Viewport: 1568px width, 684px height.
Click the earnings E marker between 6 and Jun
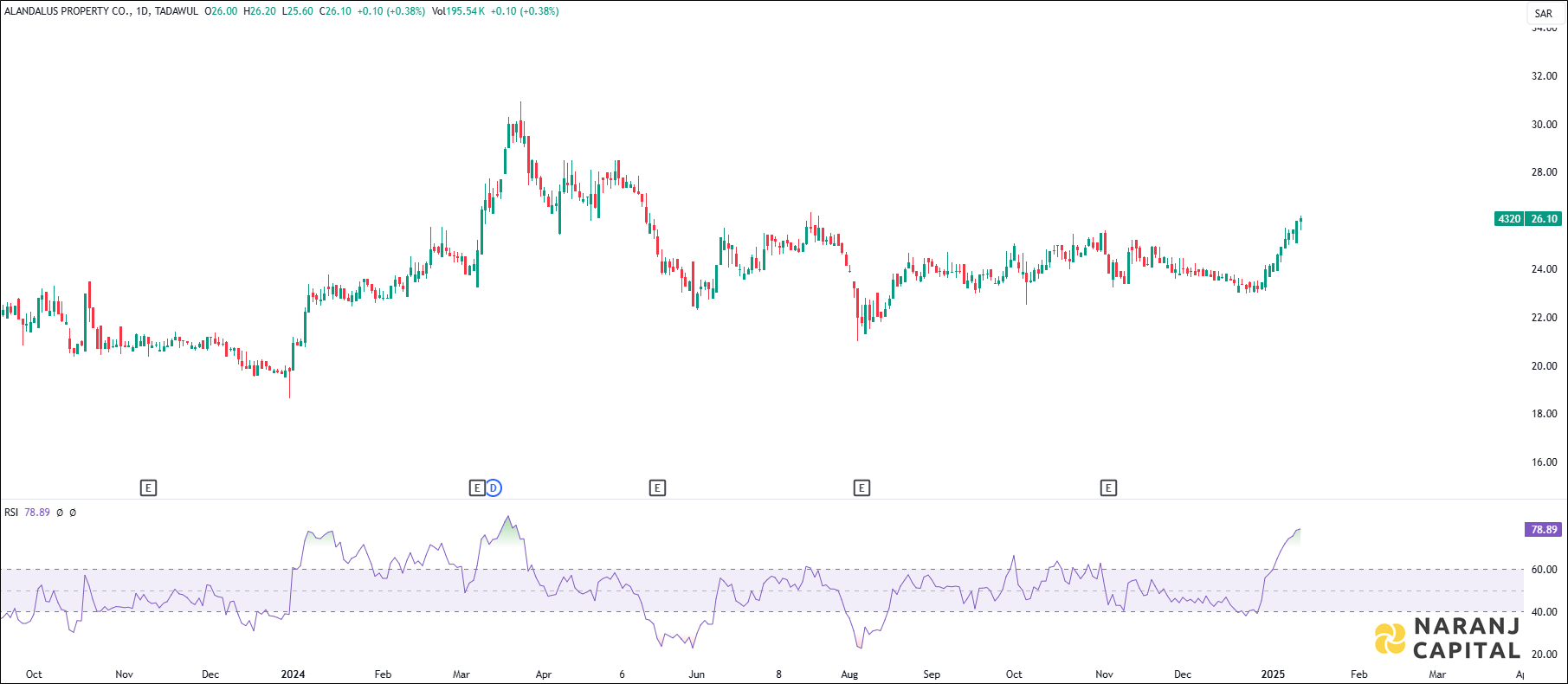pos(657,488)
